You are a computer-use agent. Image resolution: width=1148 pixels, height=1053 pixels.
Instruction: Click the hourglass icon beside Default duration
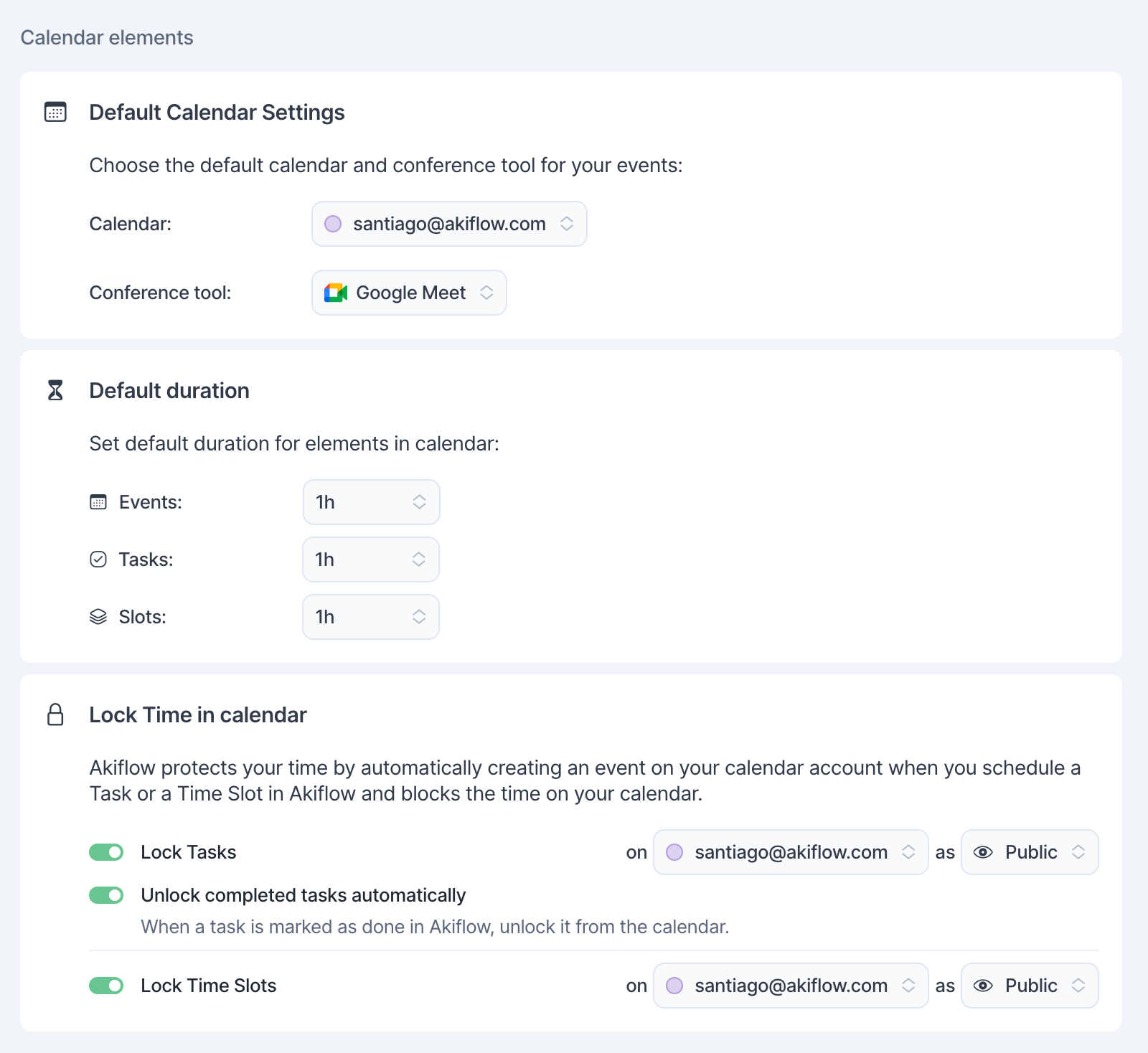[55, 390]
